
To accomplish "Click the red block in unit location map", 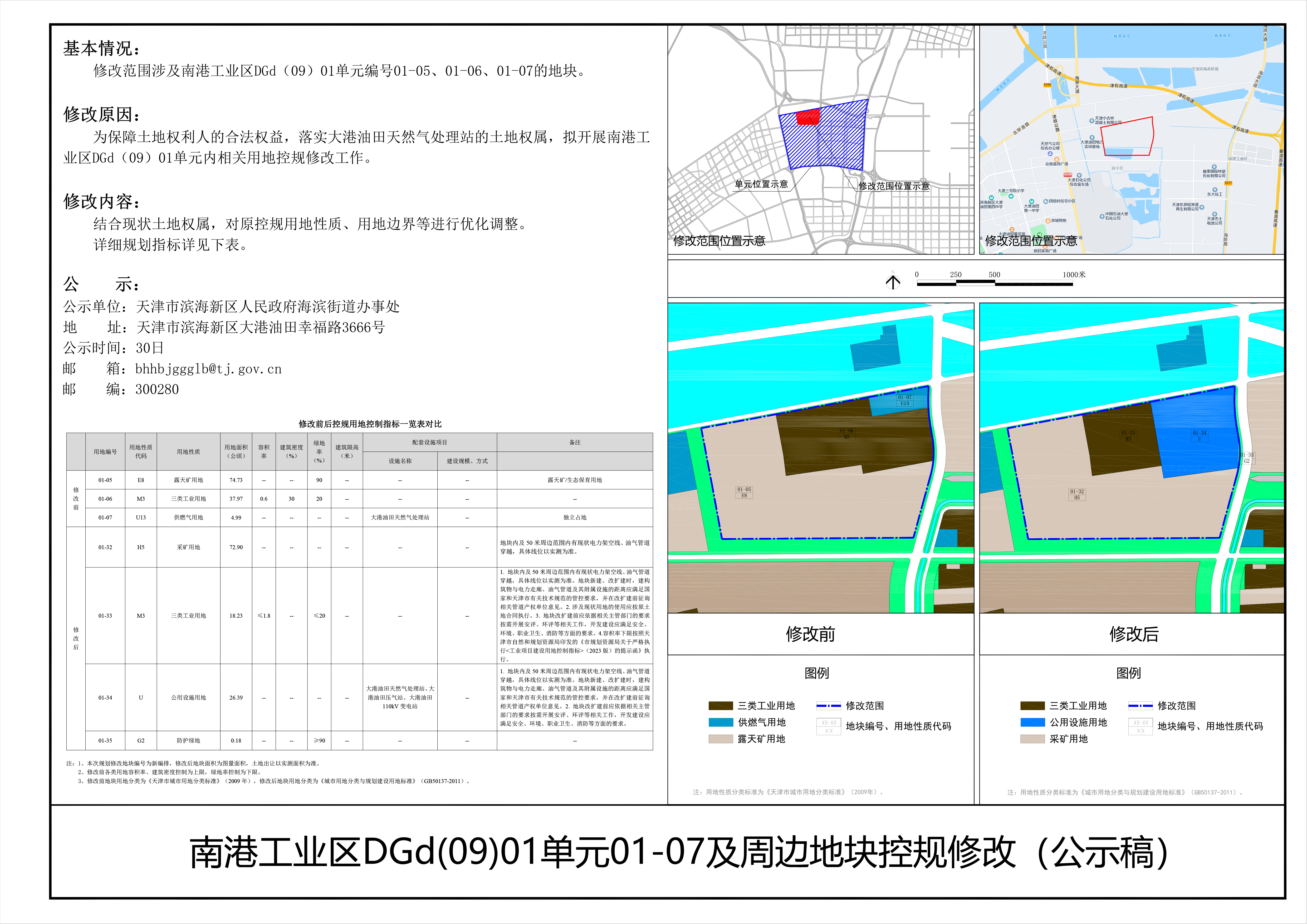I will click(807, 117).
